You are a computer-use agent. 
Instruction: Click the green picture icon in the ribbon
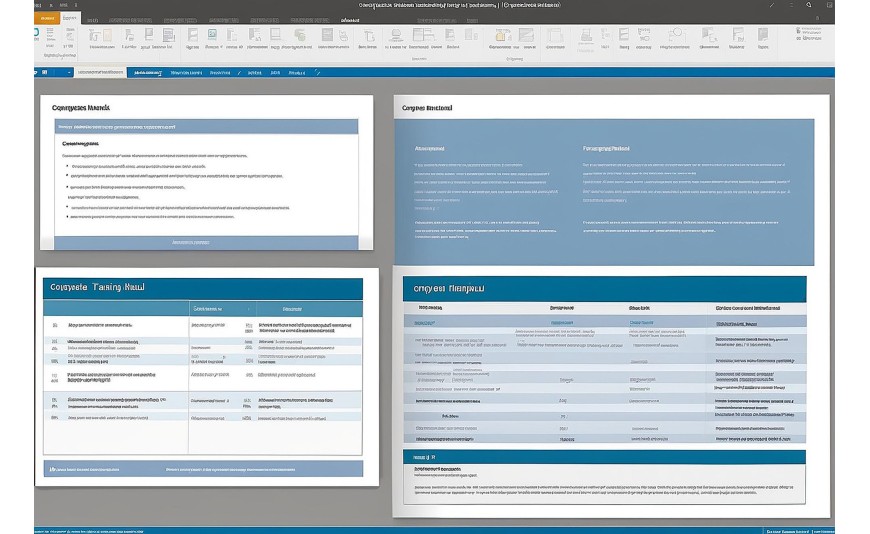tap(212, 35)
